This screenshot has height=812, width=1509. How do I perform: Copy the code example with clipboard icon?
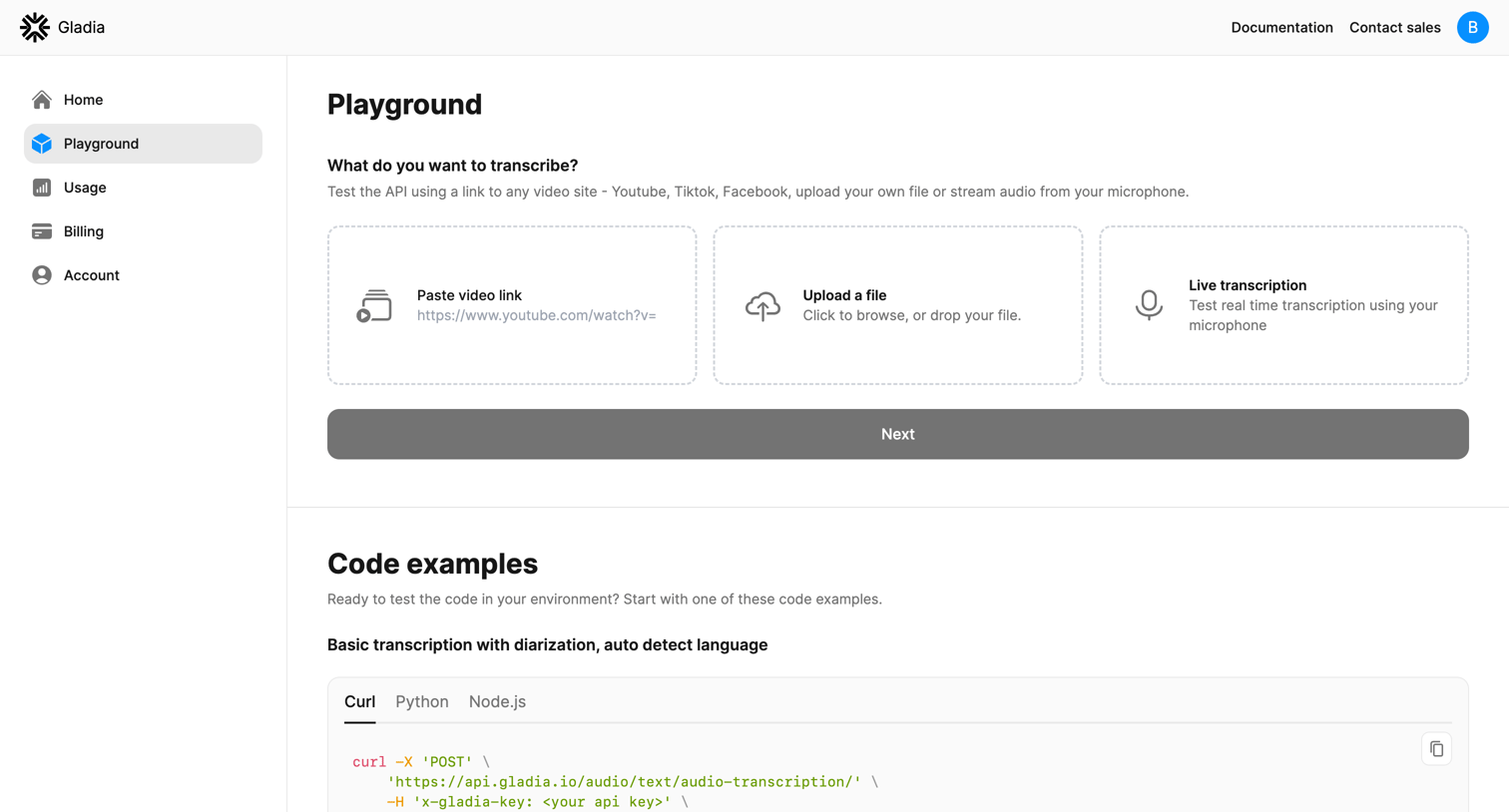coord(1436,749)
